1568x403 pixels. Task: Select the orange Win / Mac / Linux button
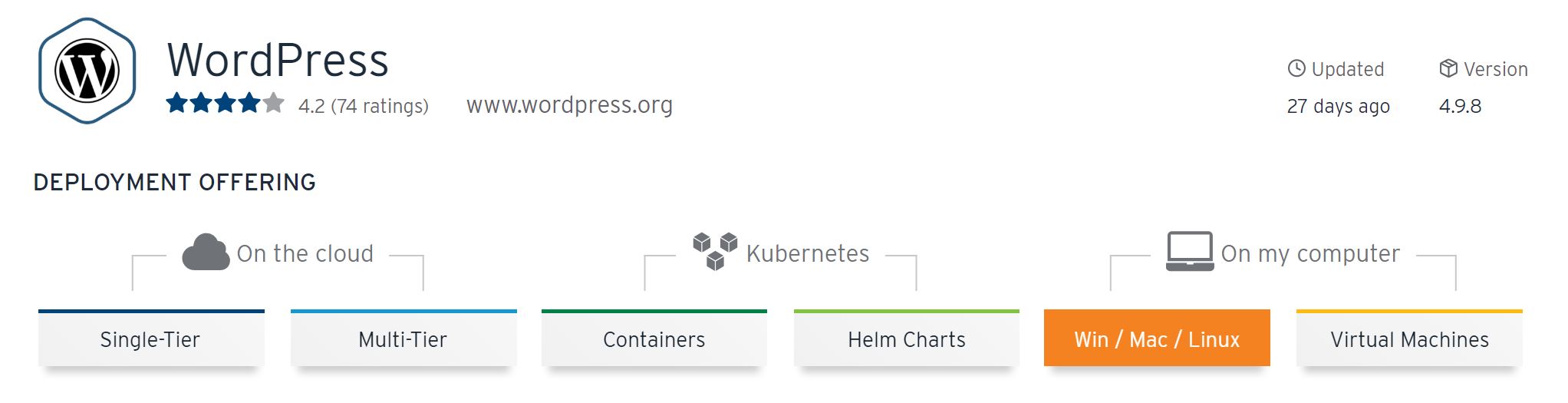click(1157, 338)
